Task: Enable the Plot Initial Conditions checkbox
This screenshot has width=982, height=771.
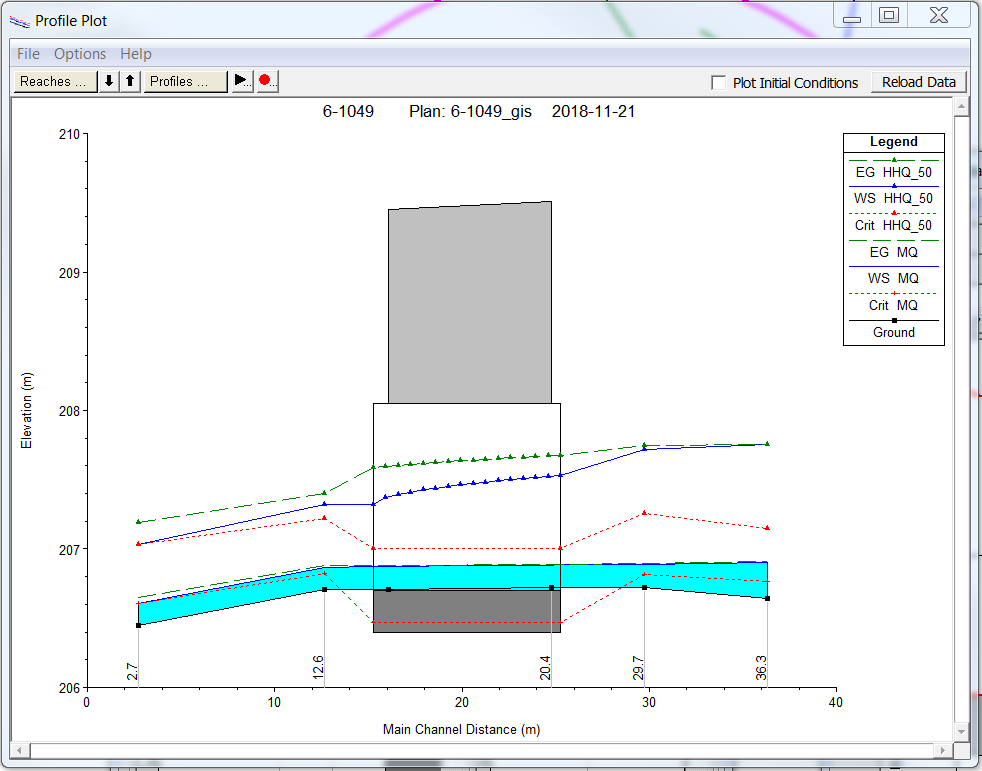Action: tap(719, 83)
